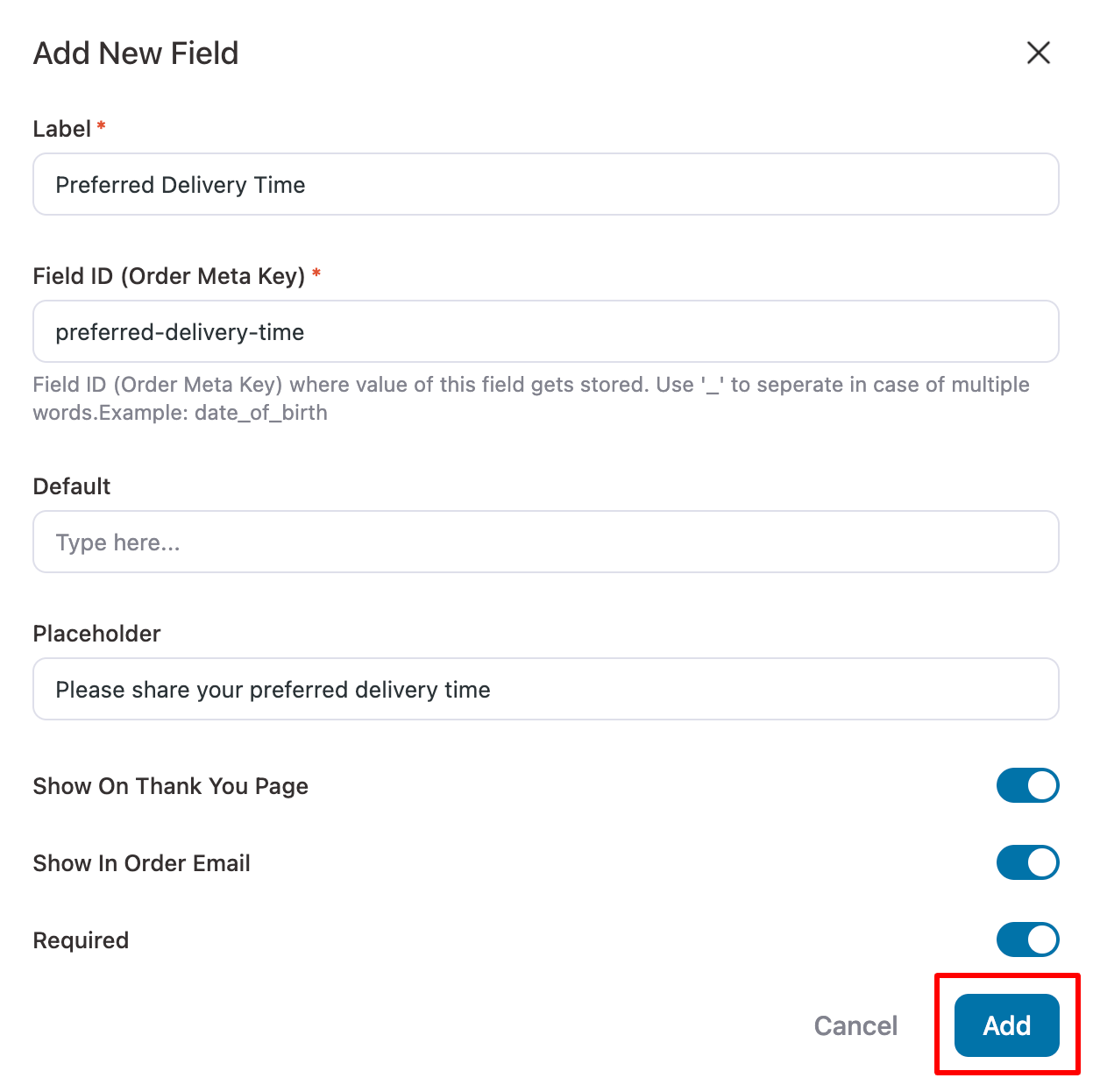Click the Default value text box
Viewport: 1093px width, 1092px height.
coord(546,542)
